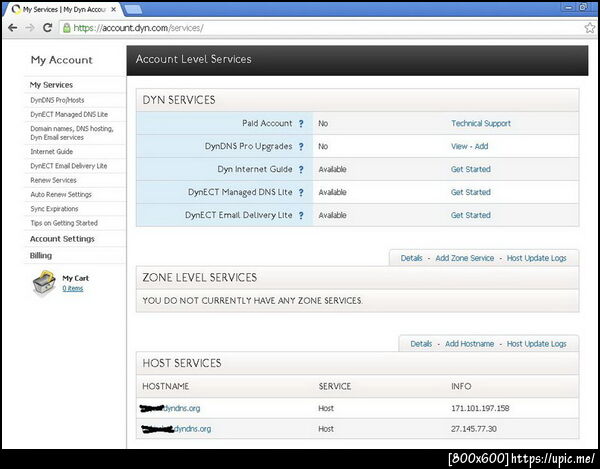Click Host Update Logs above Host Services
Viewport: 600px width, 469px height.
(536, 344)
